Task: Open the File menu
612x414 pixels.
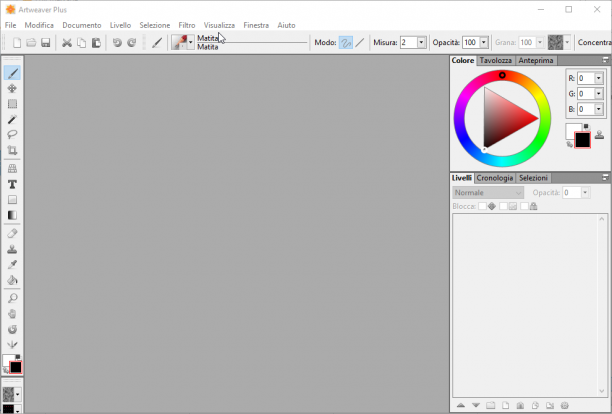Action: pos(11,25)
